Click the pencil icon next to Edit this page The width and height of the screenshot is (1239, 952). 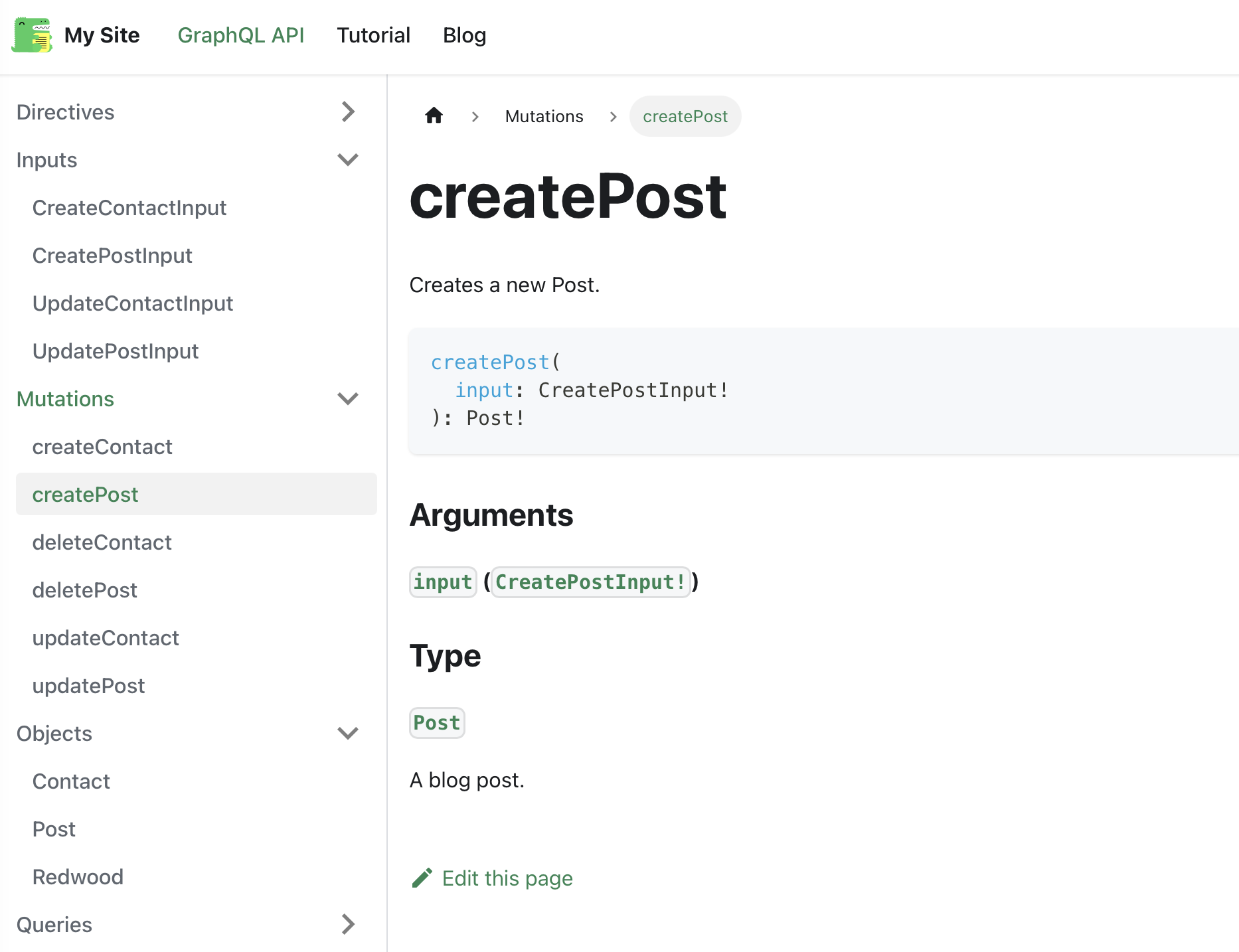click(x=422, y=877)
